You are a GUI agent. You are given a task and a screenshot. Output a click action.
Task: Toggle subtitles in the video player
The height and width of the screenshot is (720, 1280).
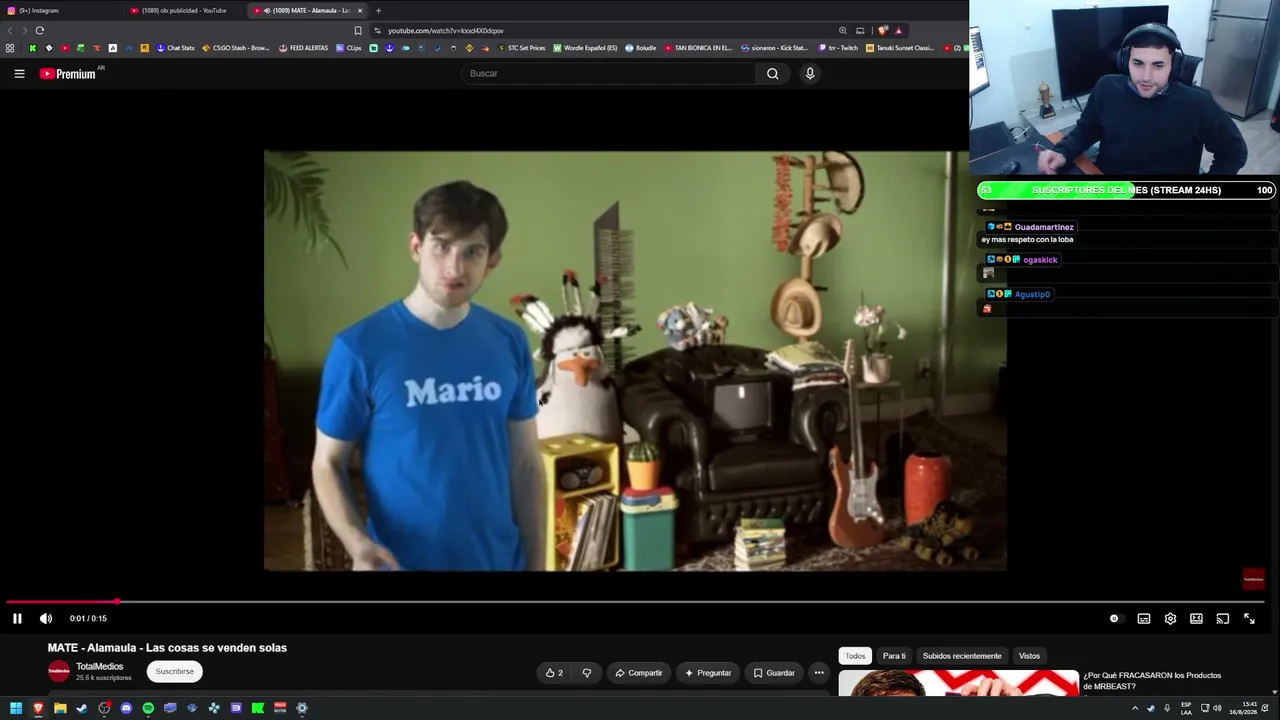coord(1144,619)
